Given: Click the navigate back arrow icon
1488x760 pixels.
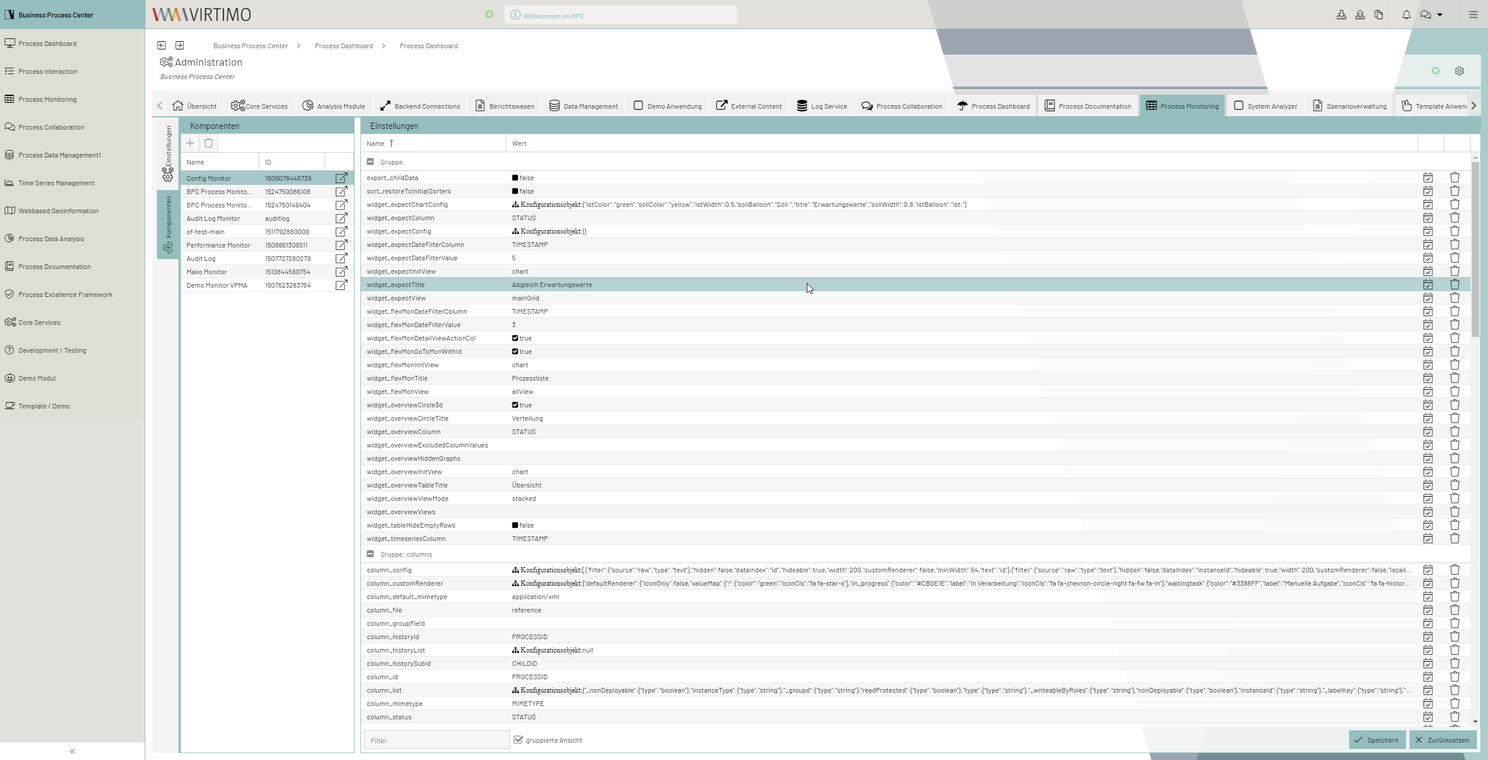Looking at the screenshot, I should (x=162, y=45).
